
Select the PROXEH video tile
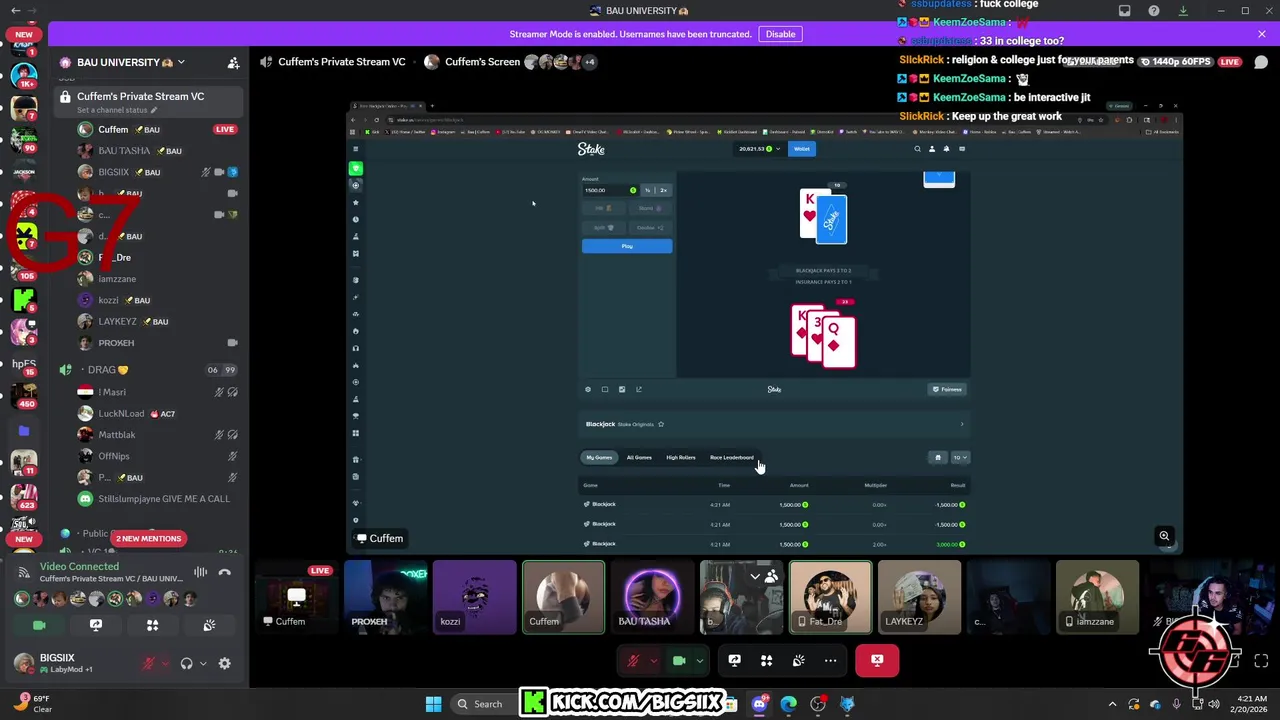coord(386,597)
